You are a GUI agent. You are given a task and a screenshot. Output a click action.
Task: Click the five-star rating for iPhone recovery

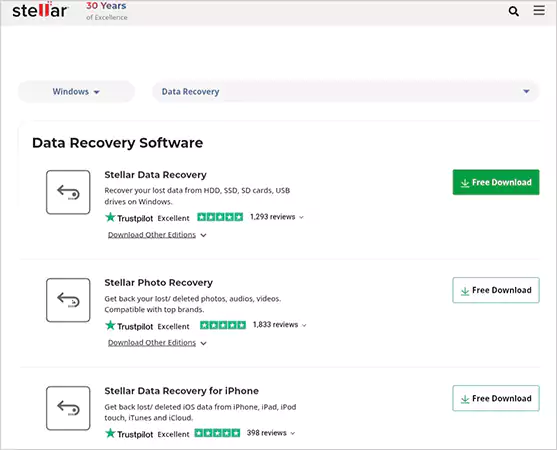click(x=217, y=433)
